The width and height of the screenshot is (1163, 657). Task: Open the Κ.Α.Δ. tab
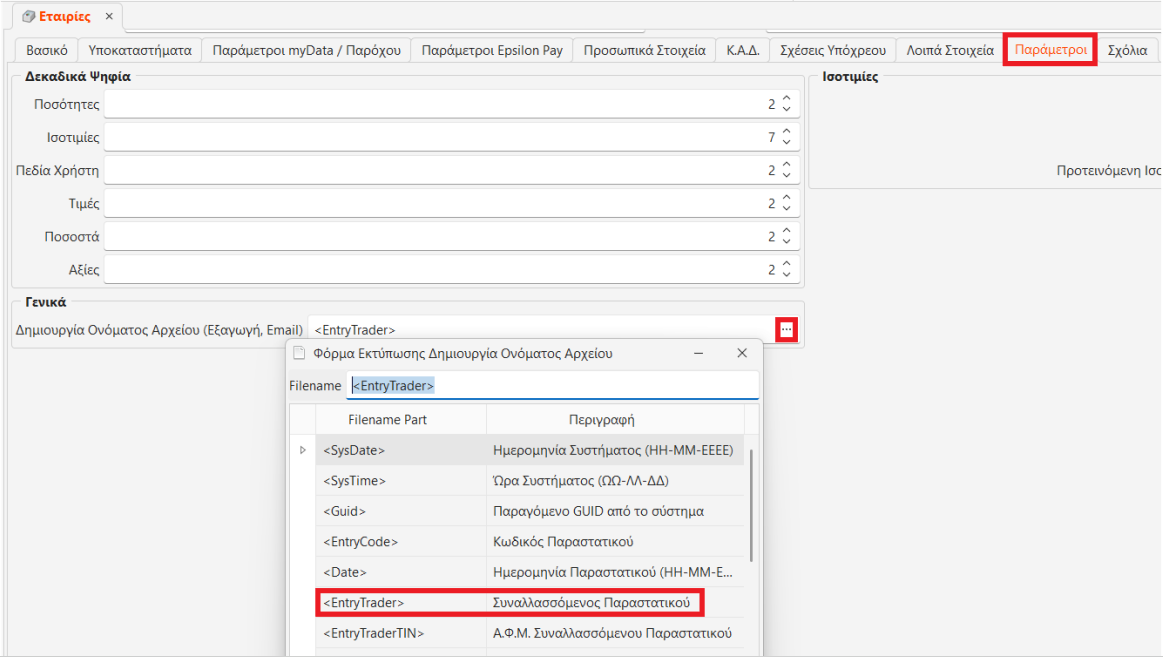[x=742, y=50]
